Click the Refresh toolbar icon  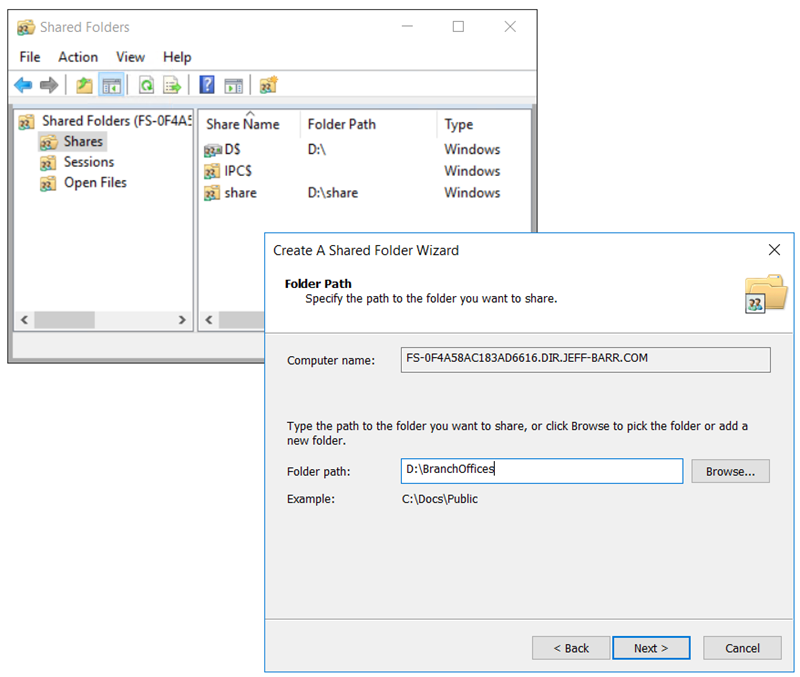(x=146, y=85)
